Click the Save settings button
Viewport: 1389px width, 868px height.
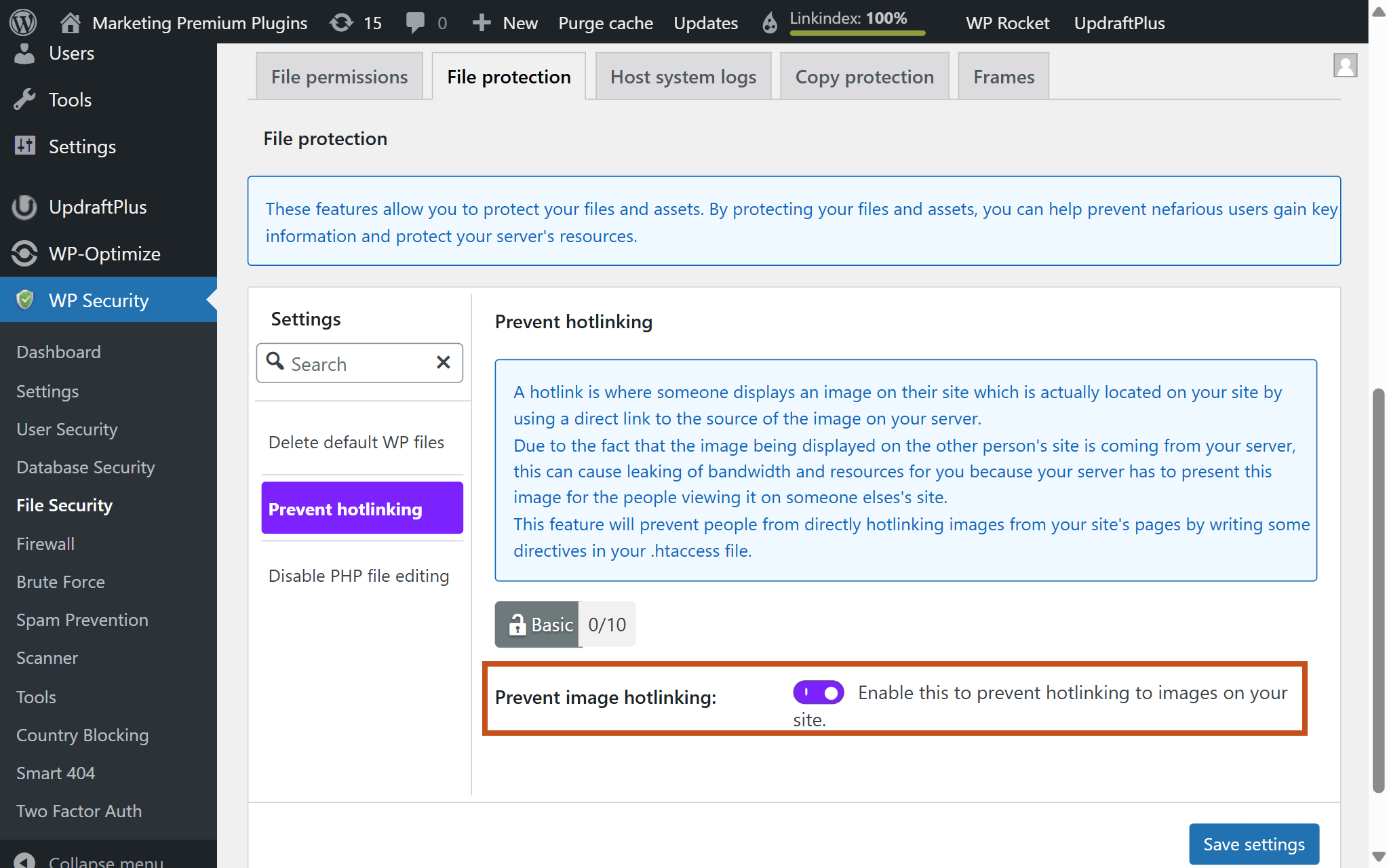tap(1253, 844)
